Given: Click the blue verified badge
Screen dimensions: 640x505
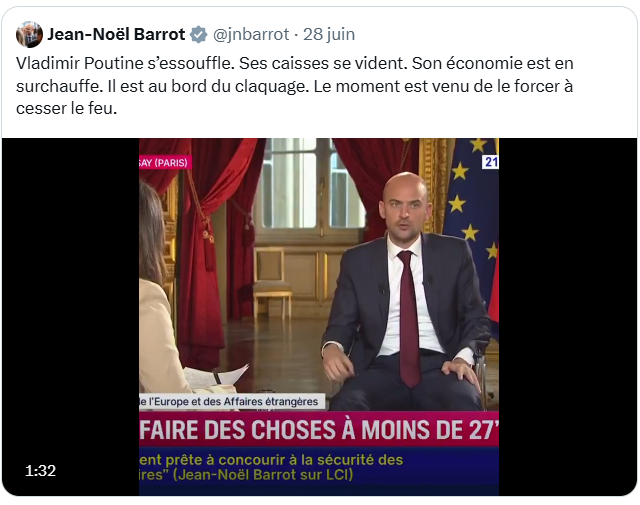Looking at the screenshot, I should 199,34.
